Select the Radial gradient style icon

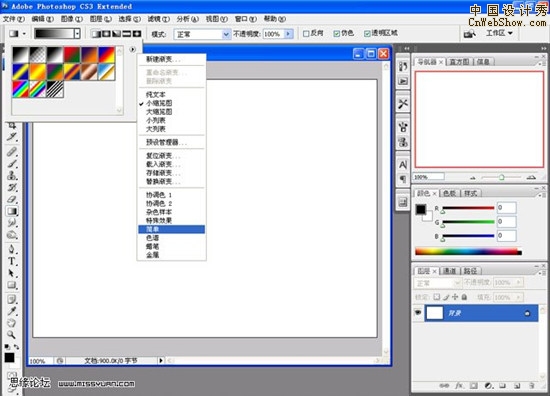106,34
